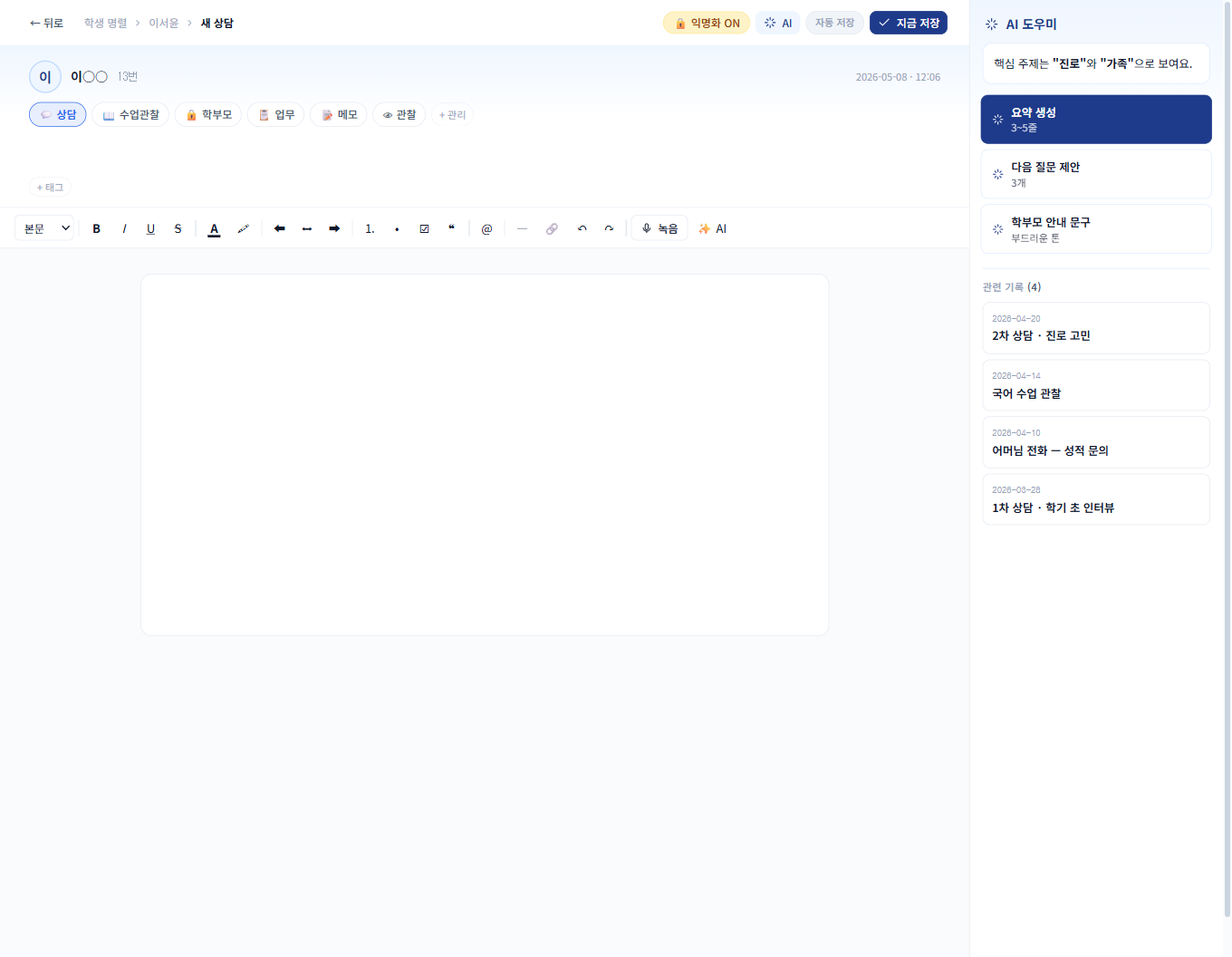This screenshot has width=1232, height=957.
Task: Toggle the AI panel in header
Action: [778, 23]
